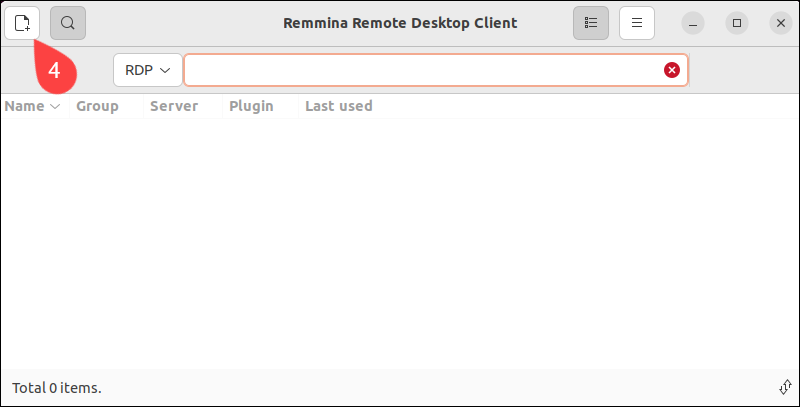Viewport: 800px width, 407px height.
Task: Toggle the search bar magnifier button
Action: click(68, 23)
